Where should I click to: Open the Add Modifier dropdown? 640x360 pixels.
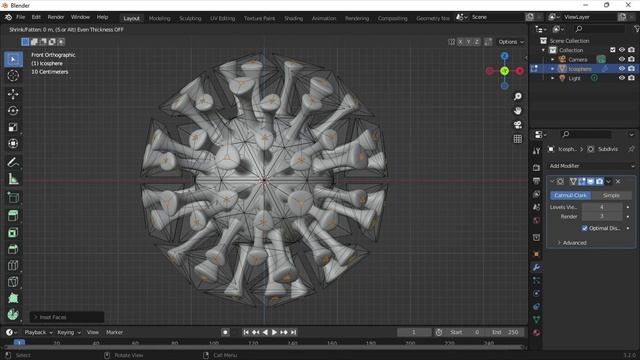[x=591, y=166]
